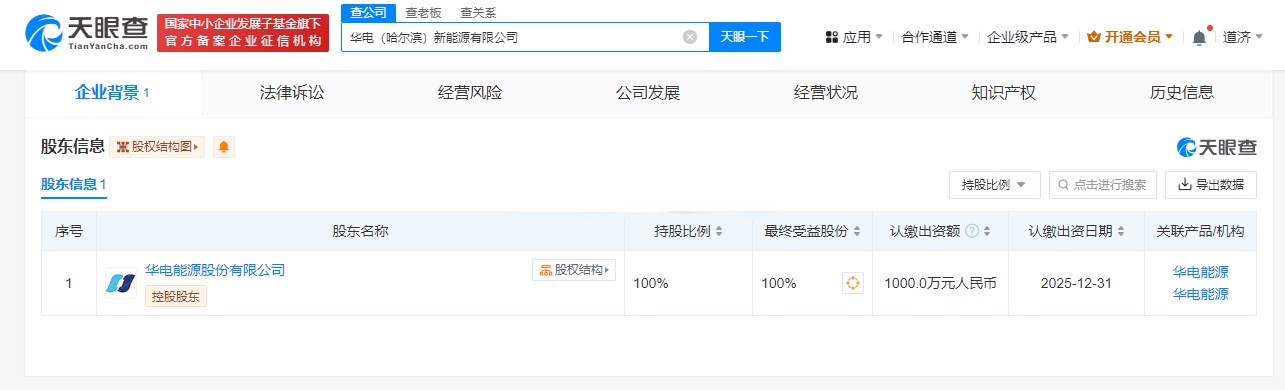Select the 查关系 search tab
This screenshot has width=1285, height=390.
(x=478, y=13)
